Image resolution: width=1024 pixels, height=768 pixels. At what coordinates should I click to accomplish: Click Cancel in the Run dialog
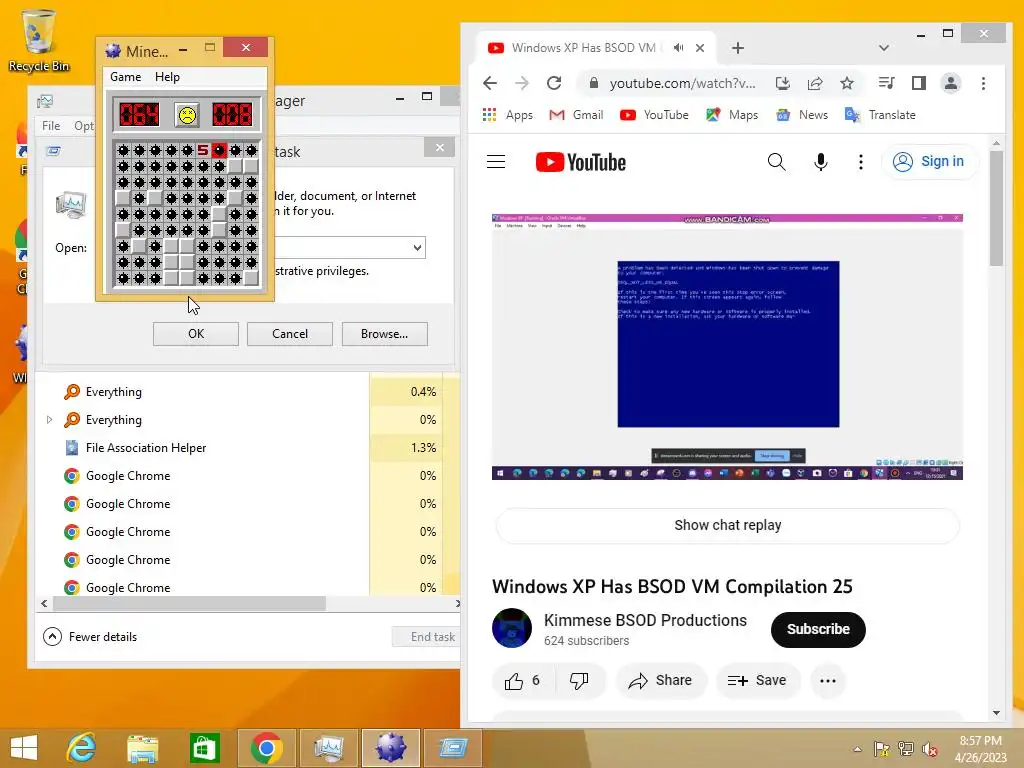[x=290, y=334]
